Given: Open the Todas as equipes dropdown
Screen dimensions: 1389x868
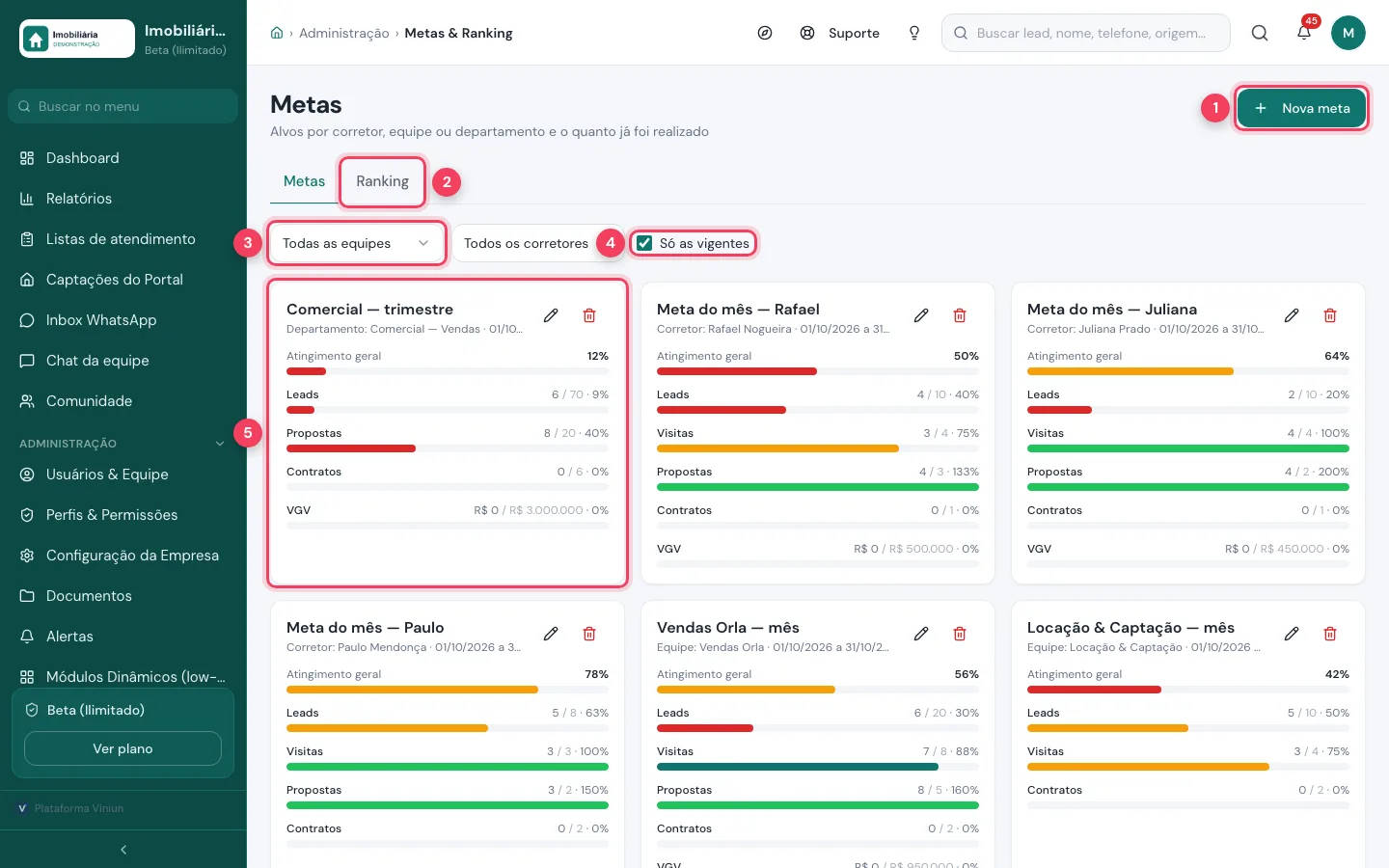Looking at the screenshot, I should point(356,243).
